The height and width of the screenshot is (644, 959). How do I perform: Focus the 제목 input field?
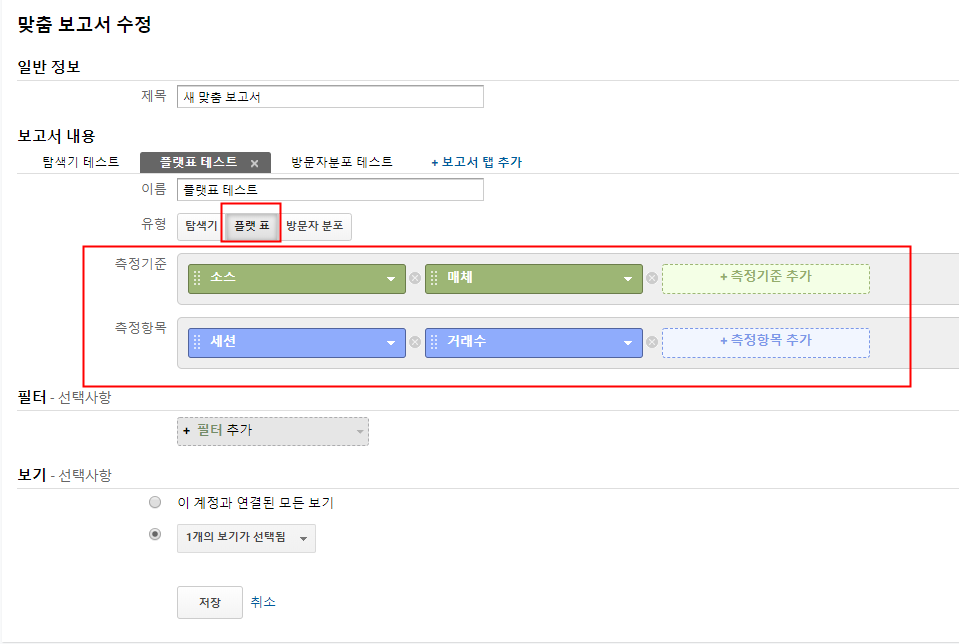click(x=330, y=97)
